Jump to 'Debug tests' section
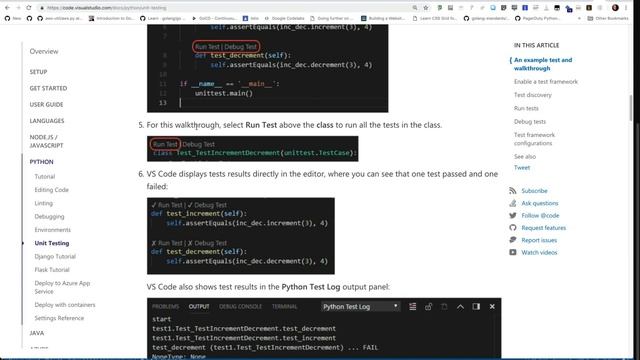The height and width of the screenshot is (360, 640). point(529,122)
